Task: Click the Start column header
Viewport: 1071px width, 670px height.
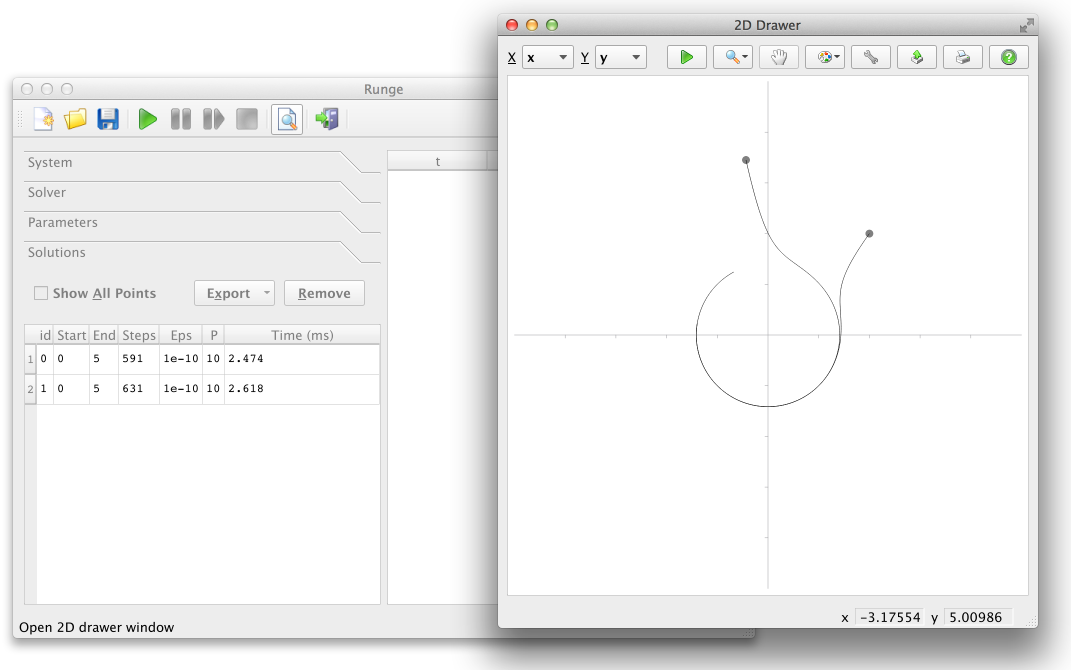Action: point(71,335)
